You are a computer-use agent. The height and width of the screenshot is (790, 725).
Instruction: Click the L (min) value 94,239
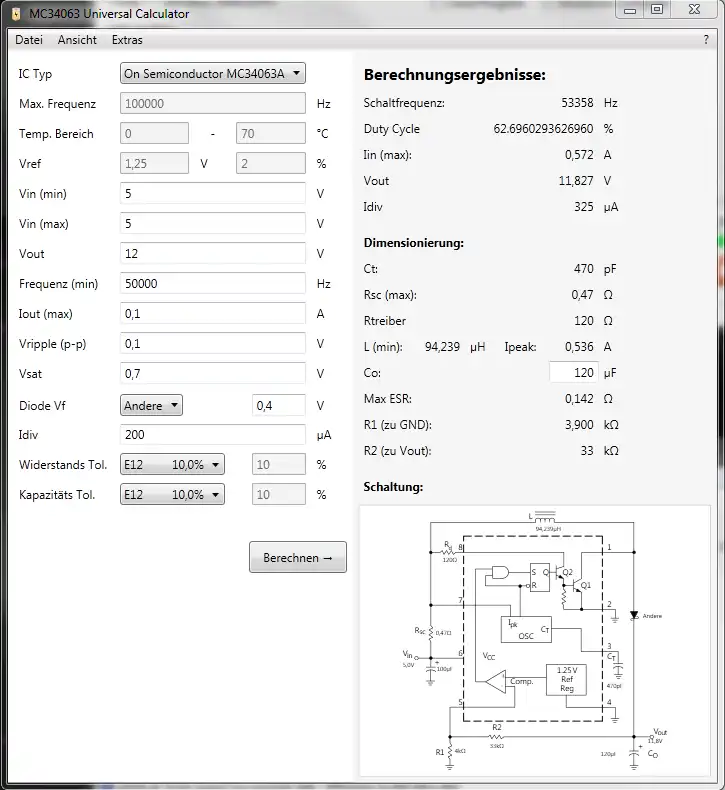(442, 347)
